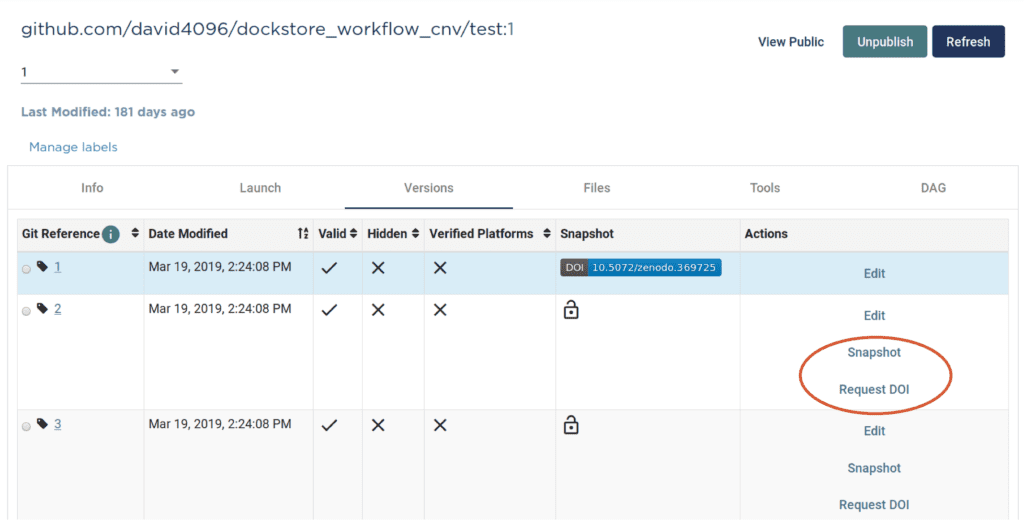The height and width of the screenshot is (523, 1024).
Task: Click the tag icon for version 3
Action: point(42,424)
